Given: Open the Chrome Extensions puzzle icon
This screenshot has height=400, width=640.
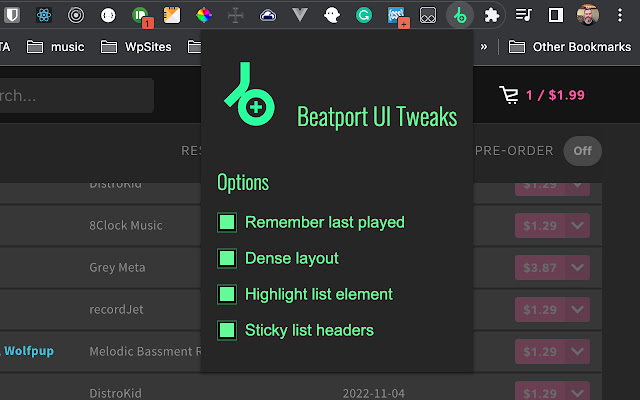Looking at the screenshot, I should 491,15.
